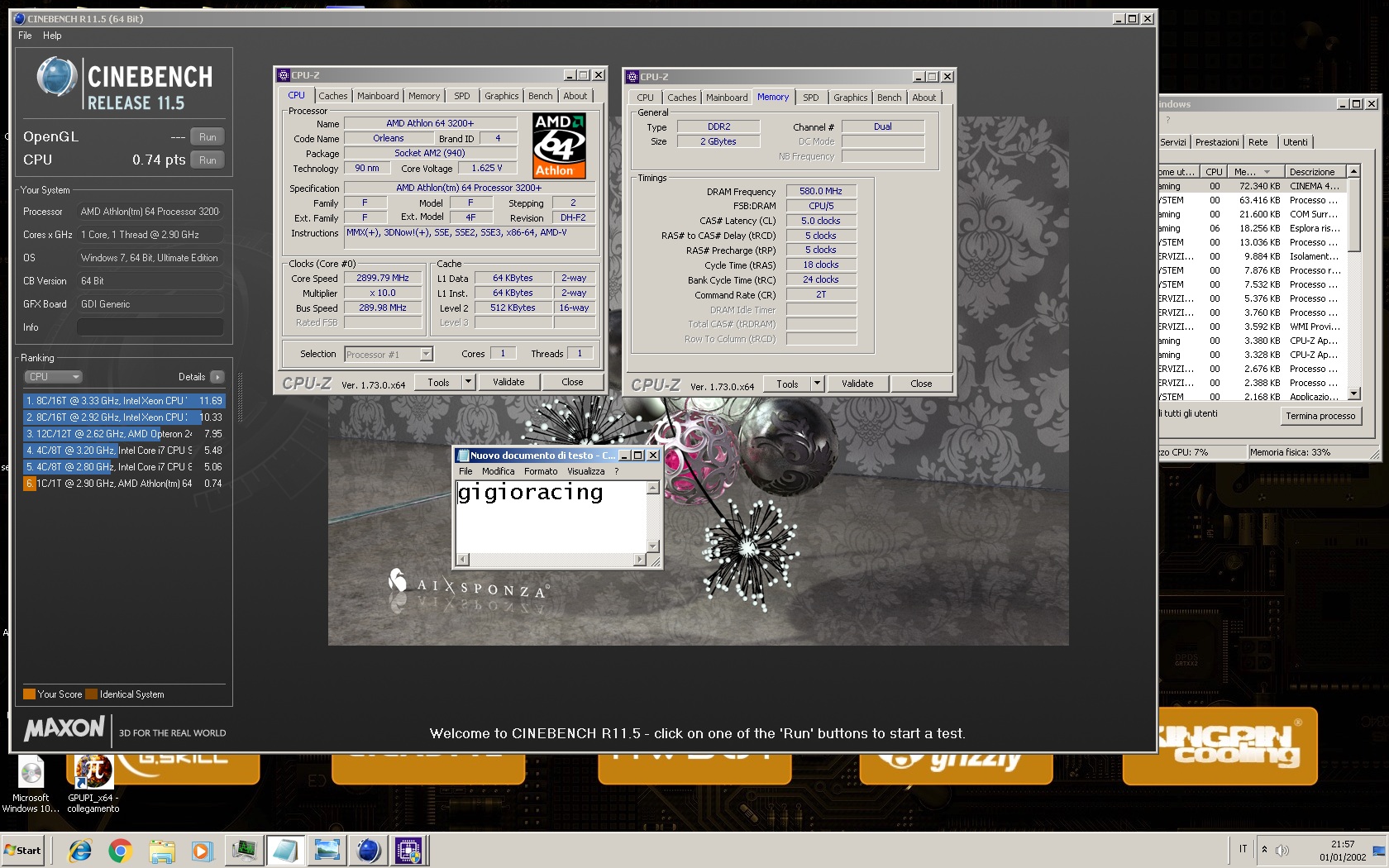Image resolution: width=1389 pixels, height=868 pixels.
Task: Select the 1C/1T 2.90 GHz AMD Athlon ranking row
Action: [x=124, y=484]
